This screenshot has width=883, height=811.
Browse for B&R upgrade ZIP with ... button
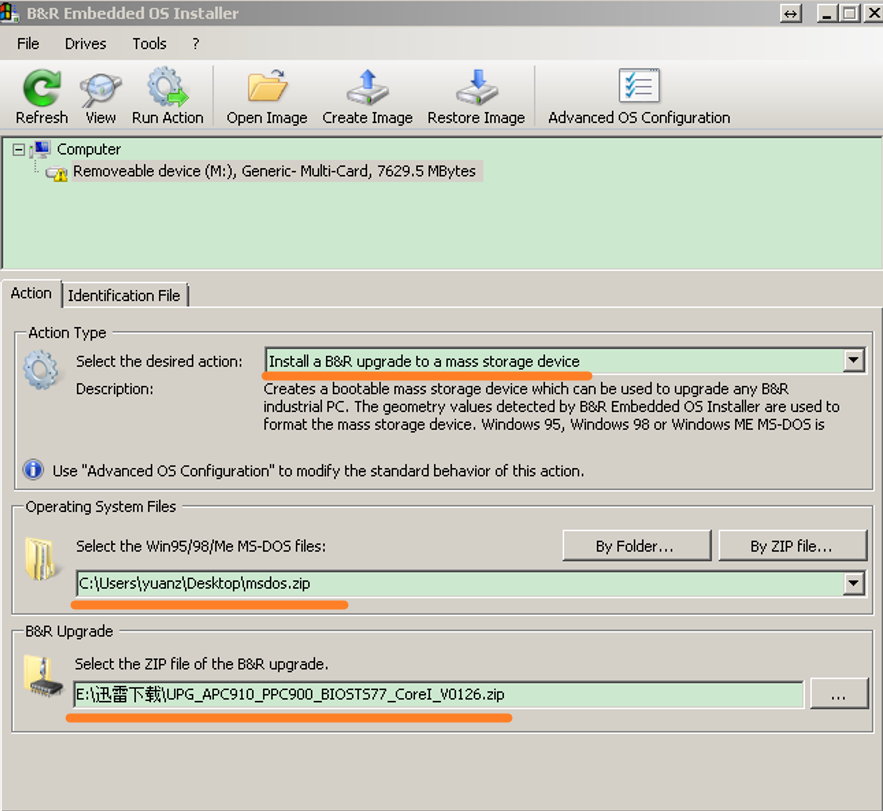click(839, 694)
